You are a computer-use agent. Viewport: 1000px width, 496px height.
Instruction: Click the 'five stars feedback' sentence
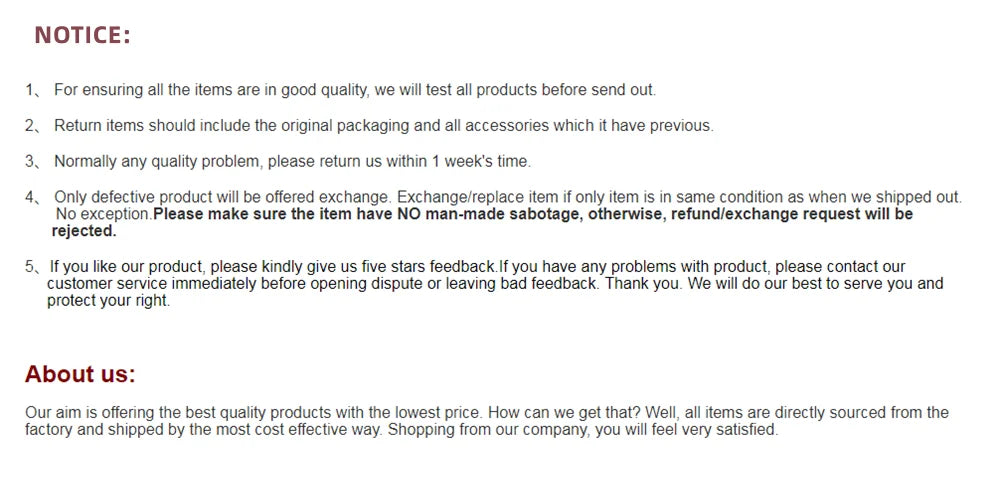pos(274,266)
